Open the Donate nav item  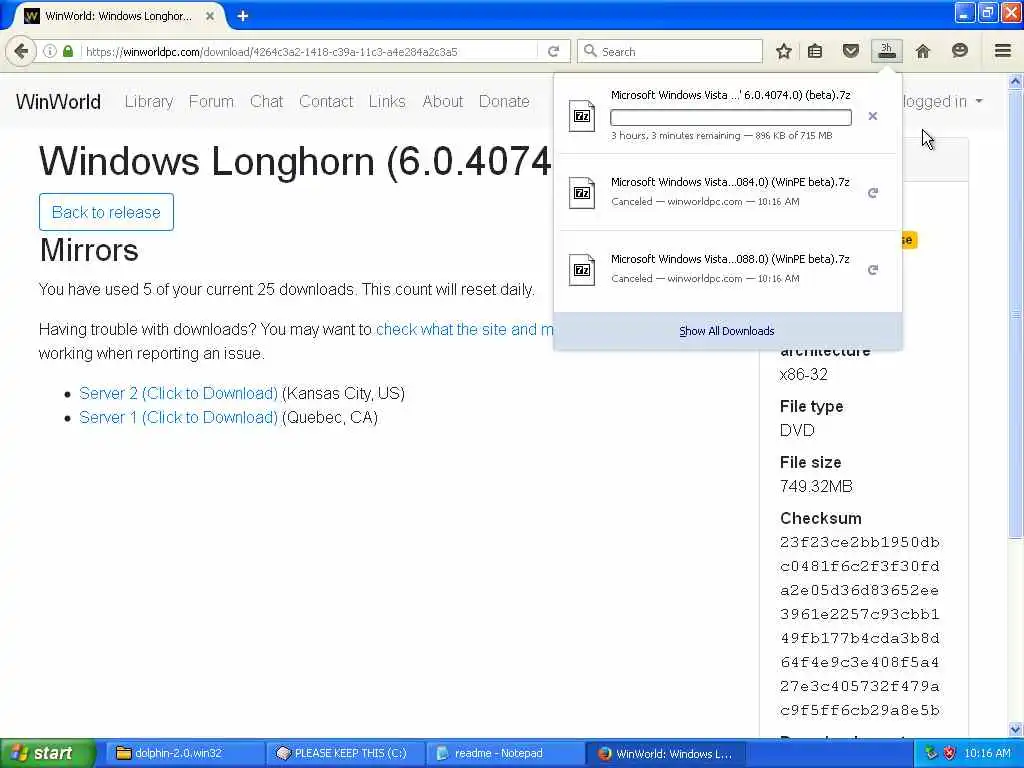(504, 101)
